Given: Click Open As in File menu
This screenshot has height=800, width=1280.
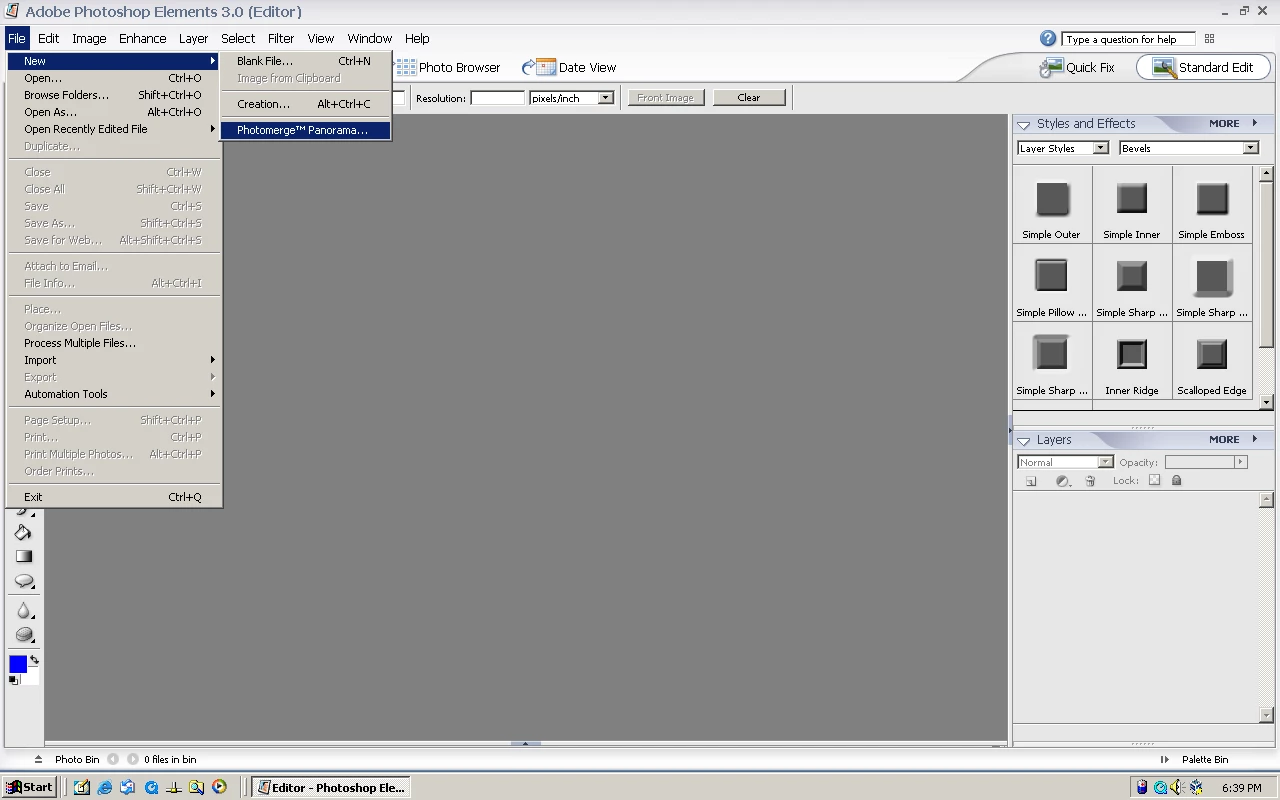Looking at the screenshot, I should [114, 112].
